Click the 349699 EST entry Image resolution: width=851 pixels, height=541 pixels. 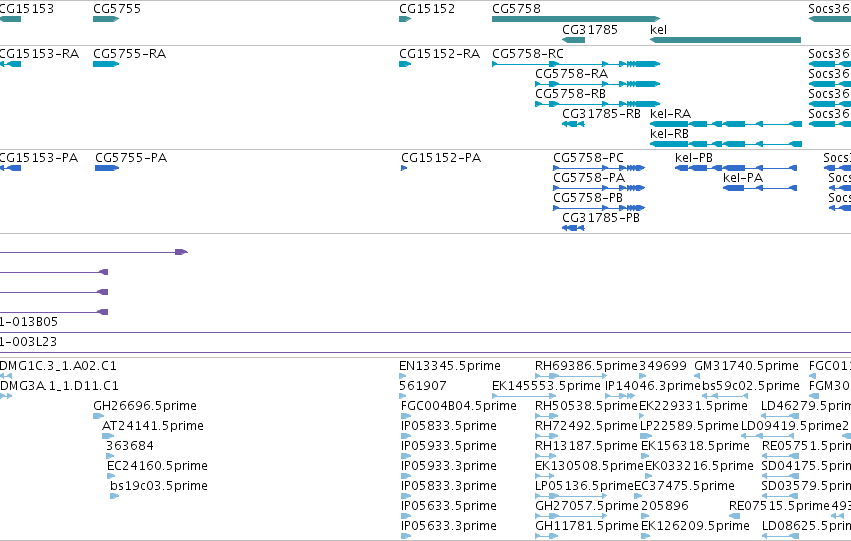tap(663, 366)
